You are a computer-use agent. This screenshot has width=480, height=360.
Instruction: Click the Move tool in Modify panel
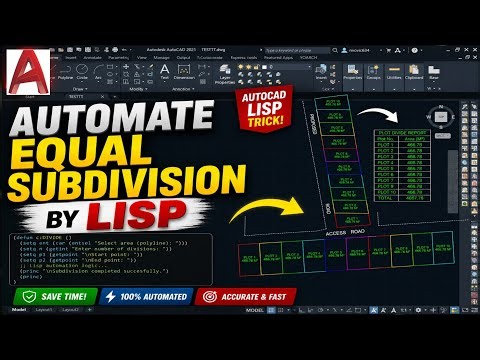126,67
